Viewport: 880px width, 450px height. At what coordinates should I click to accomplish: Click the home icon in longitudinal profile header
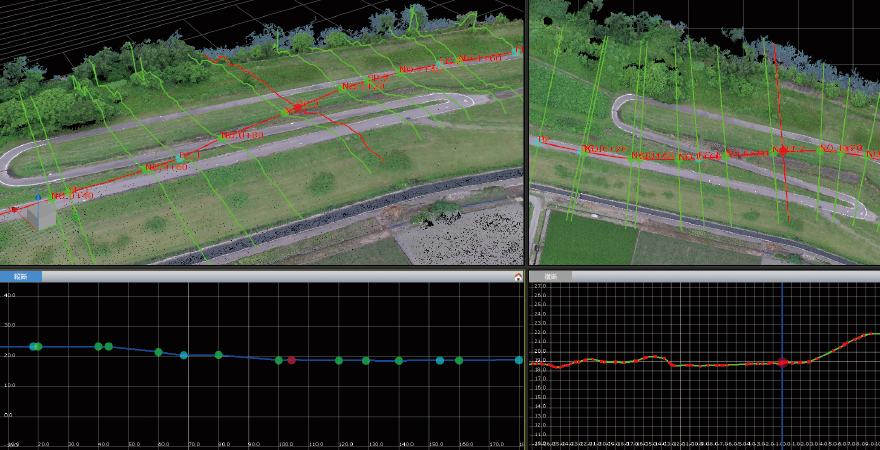pyautogui.click(x=518, y=276)
